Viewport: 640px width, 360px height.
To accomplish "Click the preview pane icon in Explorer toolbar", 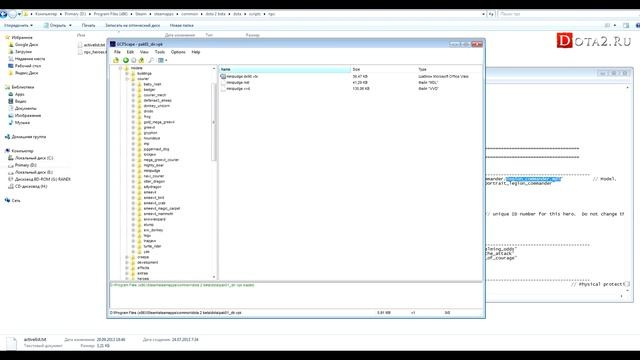I will click(626, 25).
